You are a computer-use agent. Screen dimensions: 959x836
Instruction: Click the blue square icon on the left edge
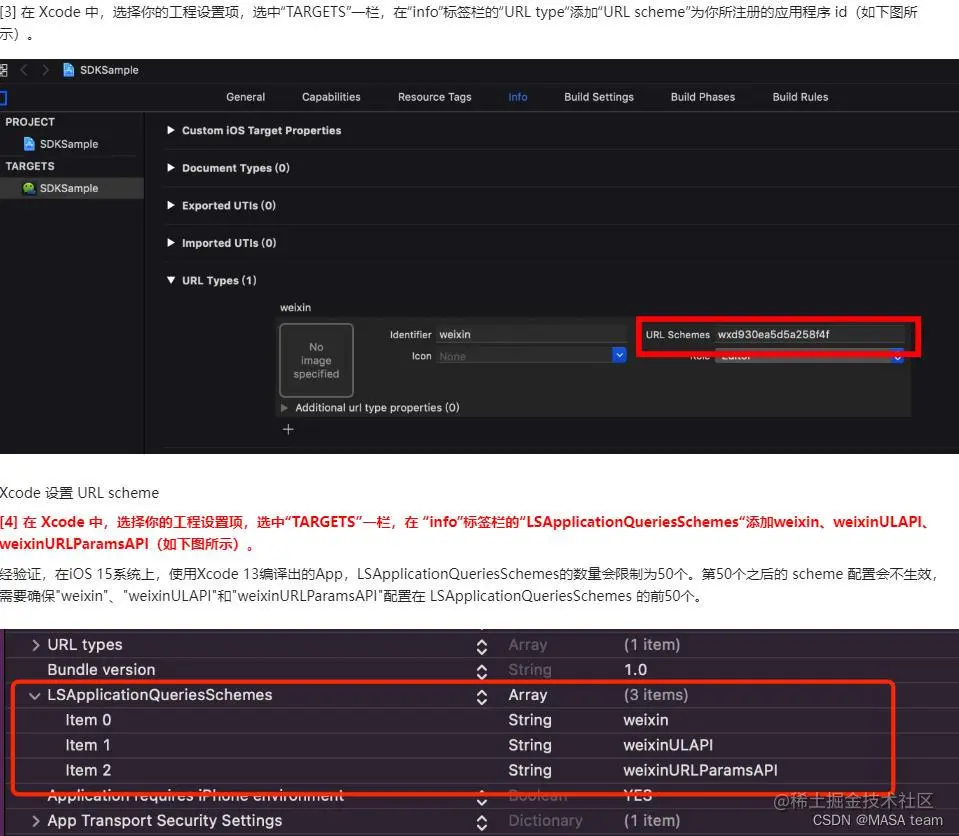(4, 97)
